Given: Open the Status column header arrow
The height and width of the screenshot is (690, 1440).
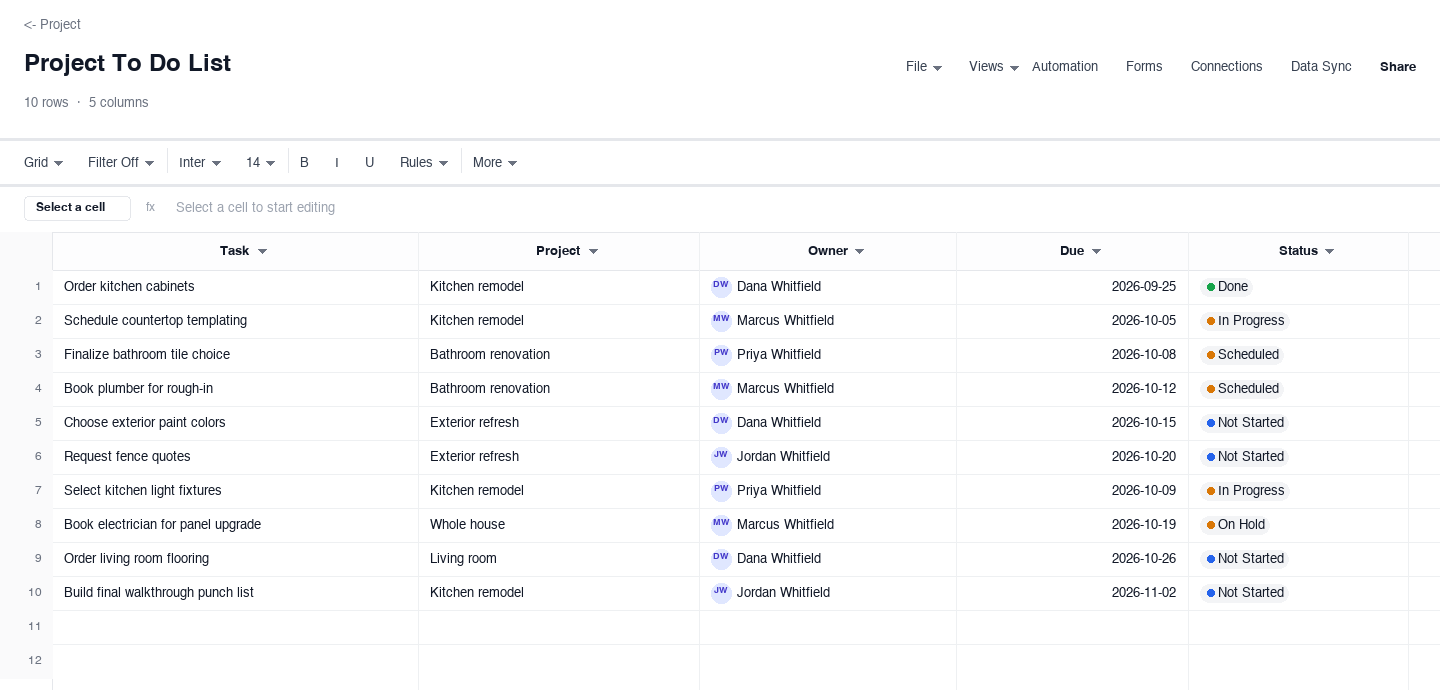Looking at the screenshot, I should pyautogui.click(x=1330, y=252).
